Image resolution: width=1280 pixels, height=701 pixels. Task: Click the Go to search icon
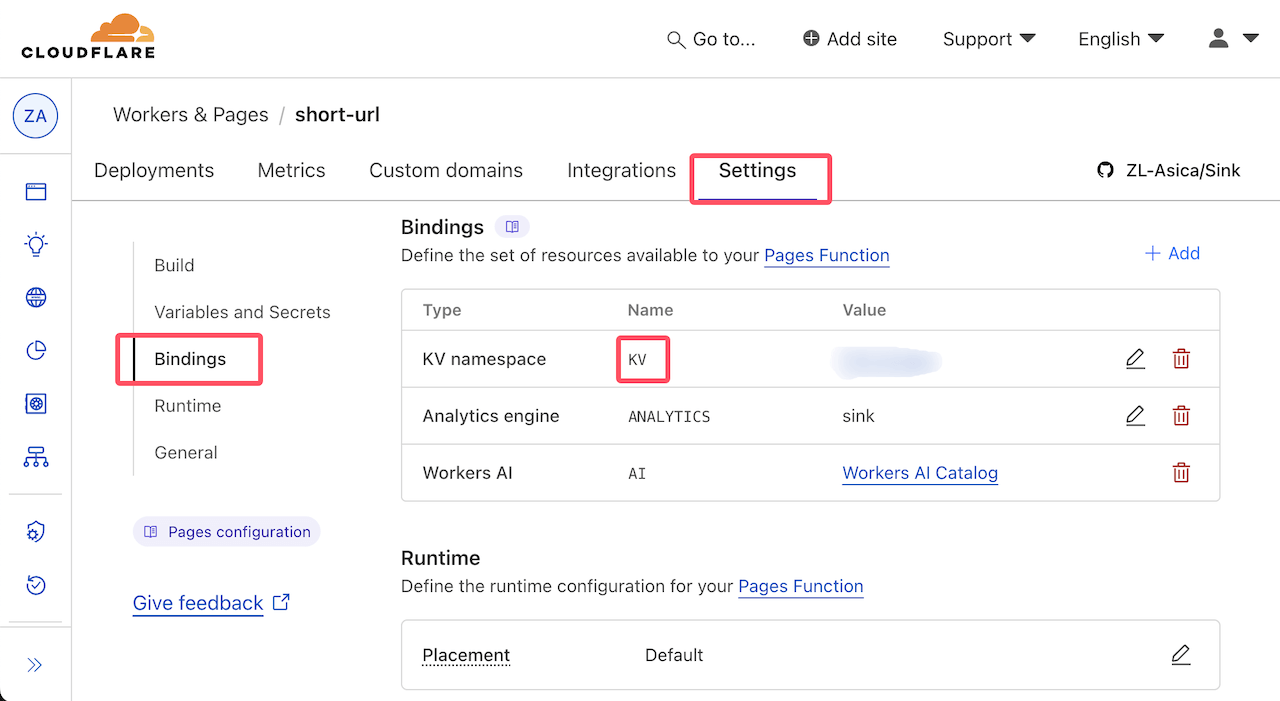[x=676, y=40]
